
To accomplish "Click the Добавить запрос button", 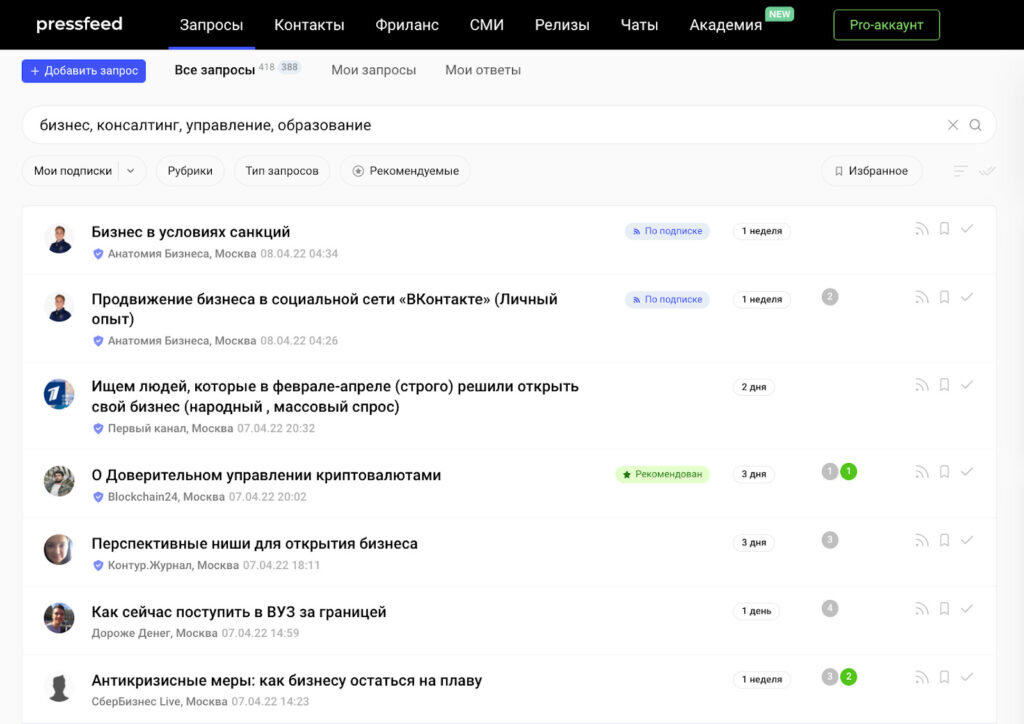I will click(x=83, y=70).
